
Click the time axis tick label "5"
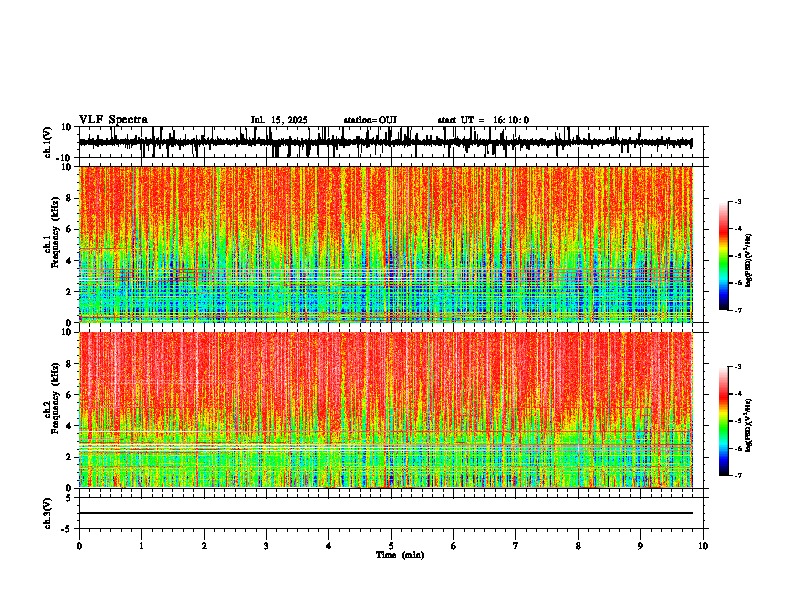(x=391, y=546)
